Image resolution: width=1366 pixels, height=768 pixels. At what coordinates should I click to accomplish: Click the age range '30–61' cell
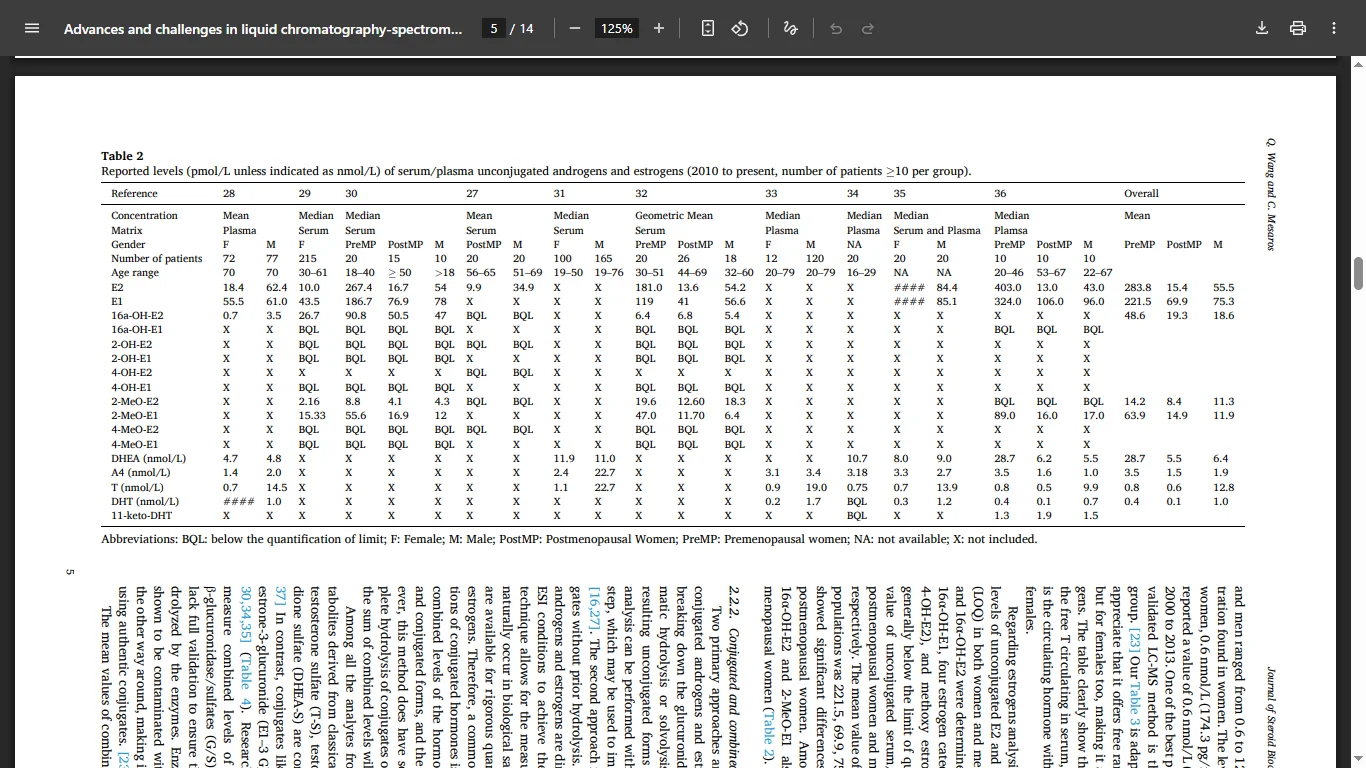coord(313,273)
